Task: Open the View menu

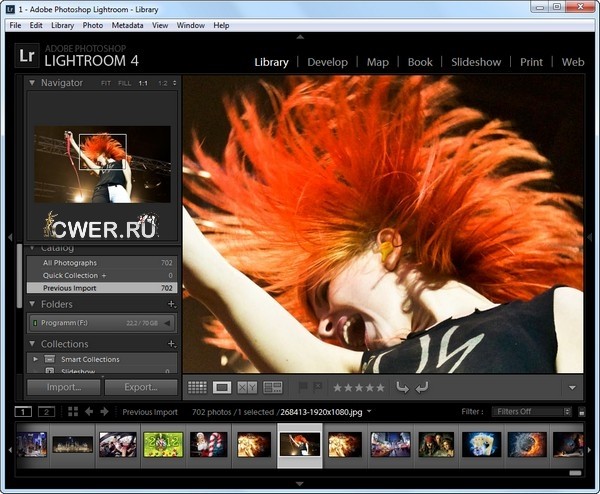Action: coord(160,25)
